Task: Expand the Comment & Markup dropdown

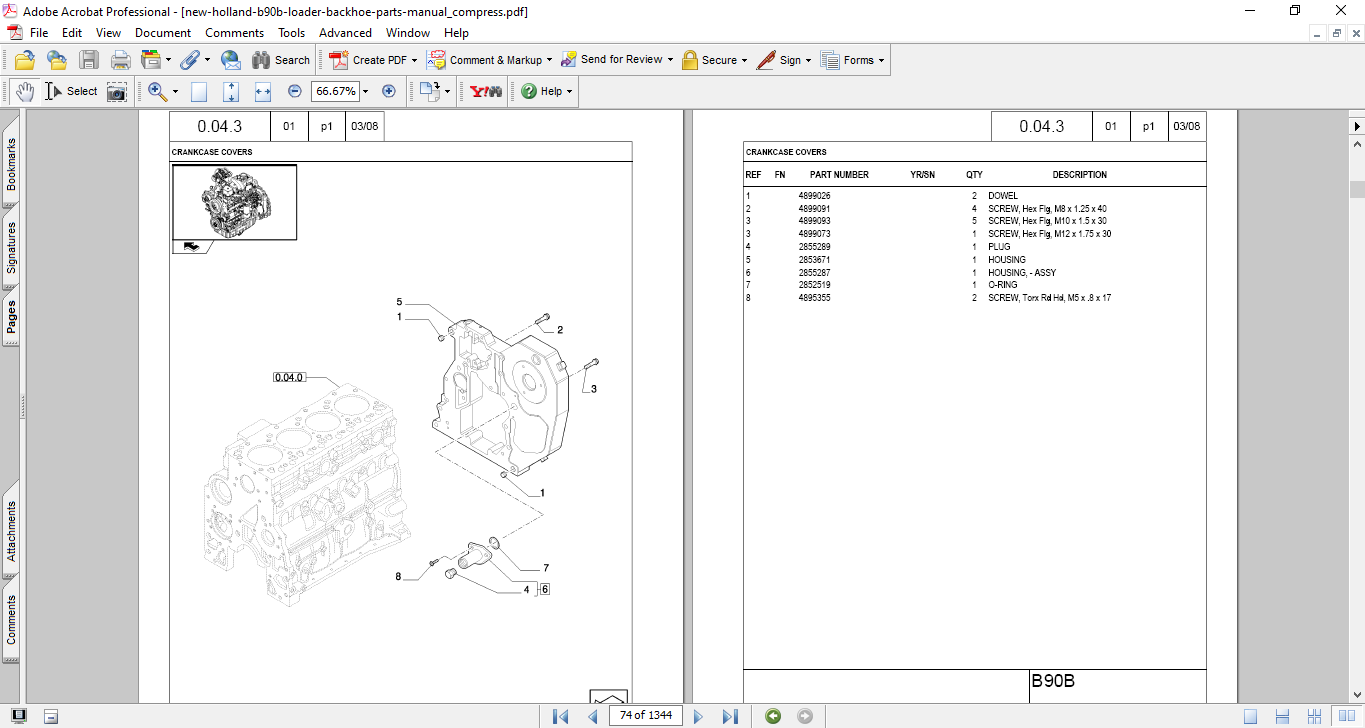Action: pyautogui.click(x=549, y=60)
